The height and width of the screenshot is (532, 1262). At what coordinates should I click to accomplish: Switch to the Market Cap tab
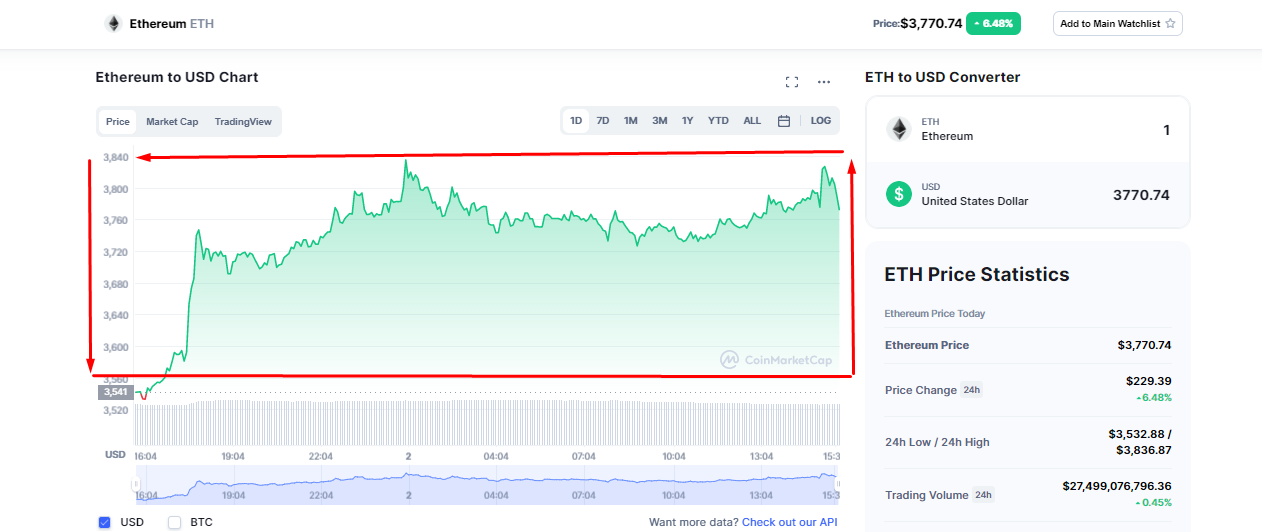(x=172, y=122)
